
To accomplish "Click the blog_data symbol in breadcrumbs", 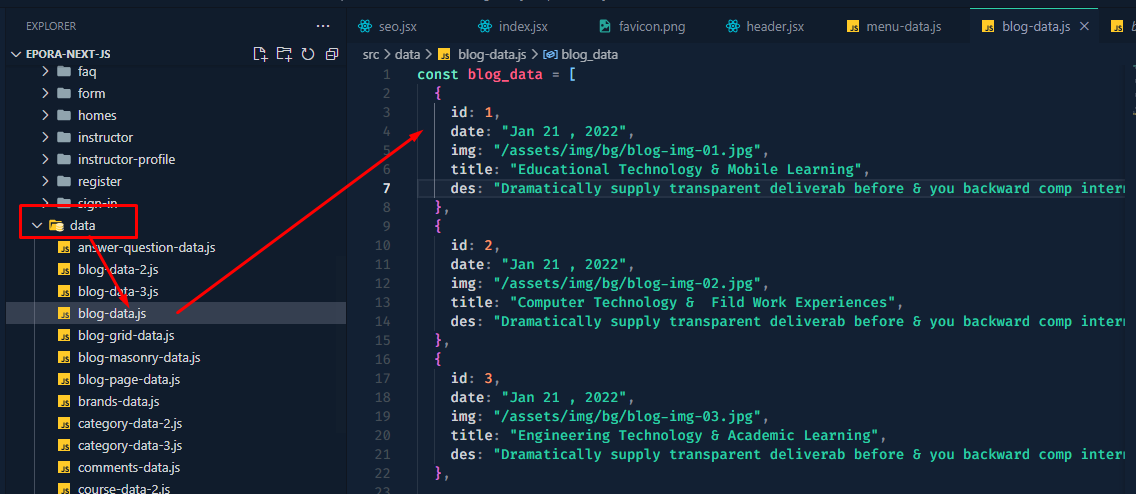I will [x=588, y=54].
